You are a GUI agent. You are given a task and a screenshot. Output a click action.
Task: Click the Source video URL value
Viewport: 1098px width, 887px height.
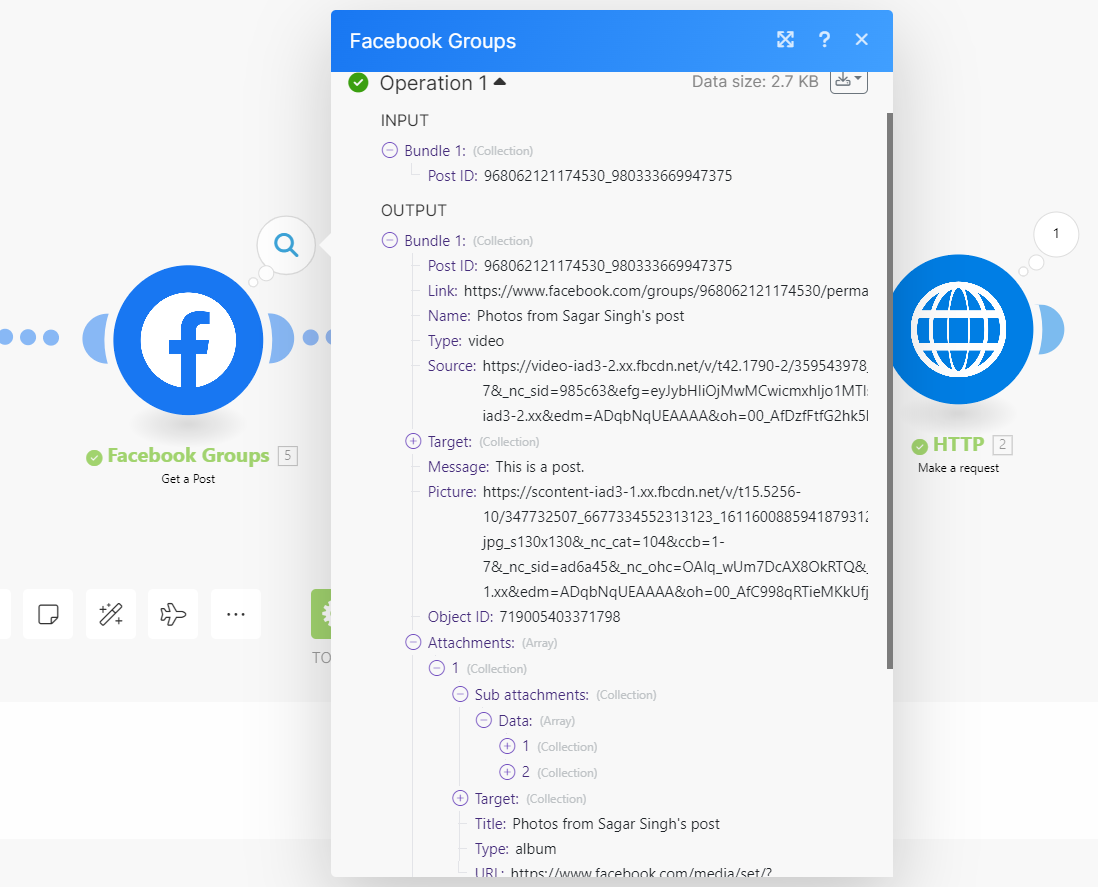[x=675, y=391]
